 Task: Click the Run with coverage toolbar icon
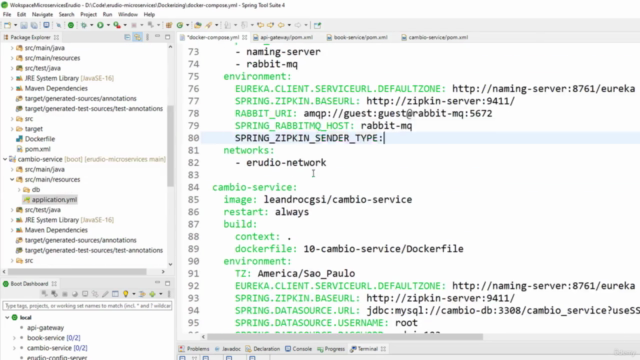(x=117, y=25)
